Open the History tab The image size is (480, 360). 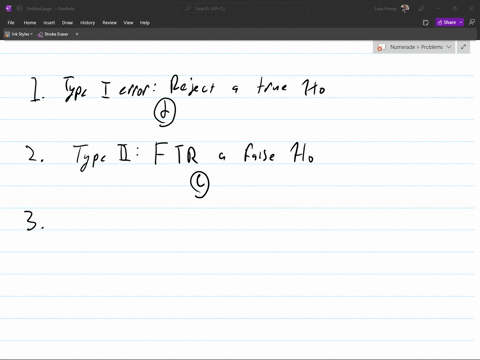[87, 23]
